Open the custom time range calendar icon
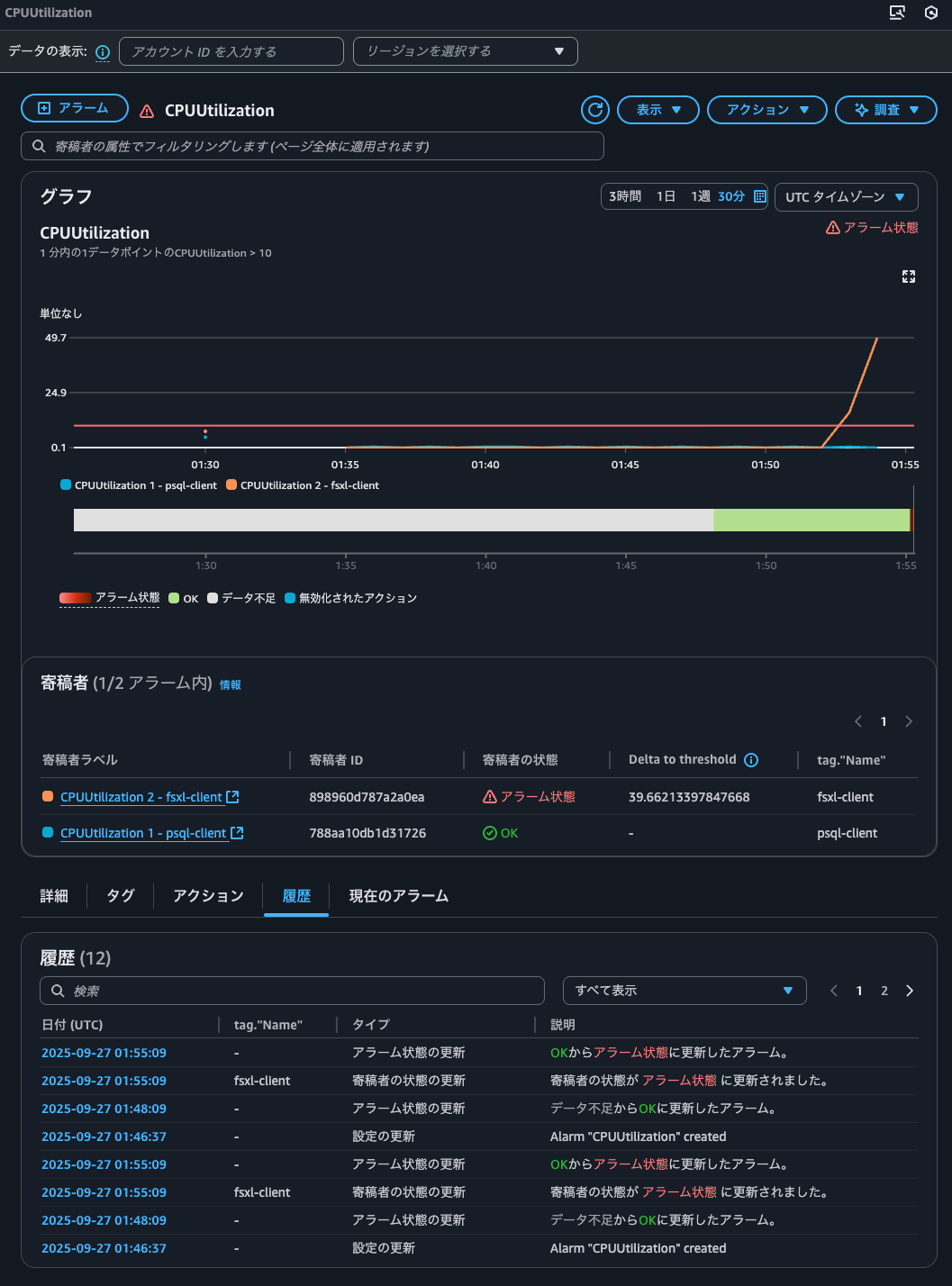Viewport: 952px width, 1286px height. 760,196
